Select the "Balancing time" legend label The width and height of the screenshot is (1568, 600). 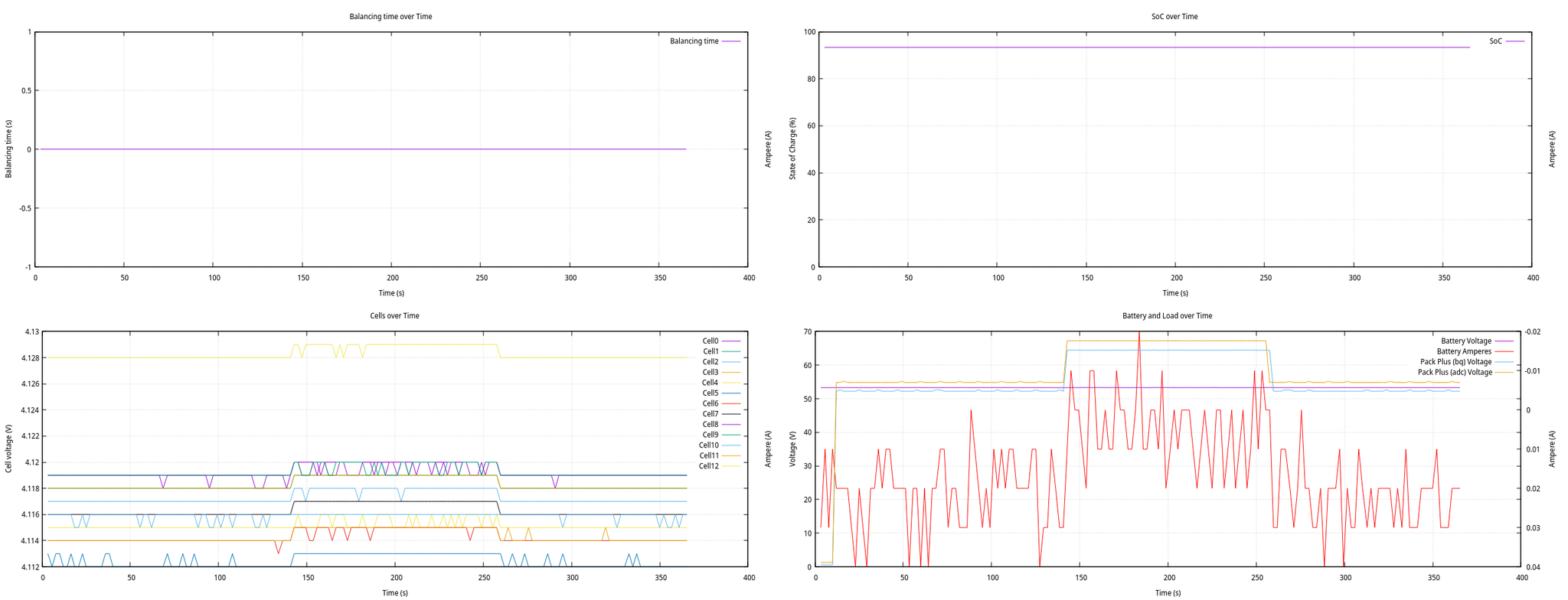(694, 41)
